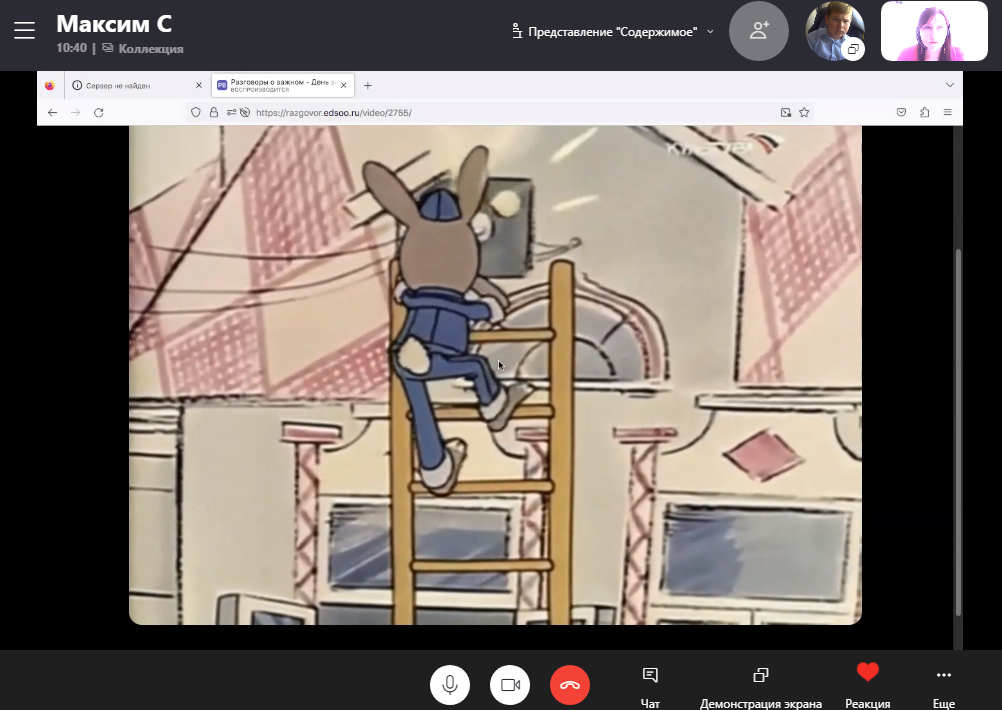
Task: Reload the page in shared browser
Action: pyautogui.click(x=98, y=112)
